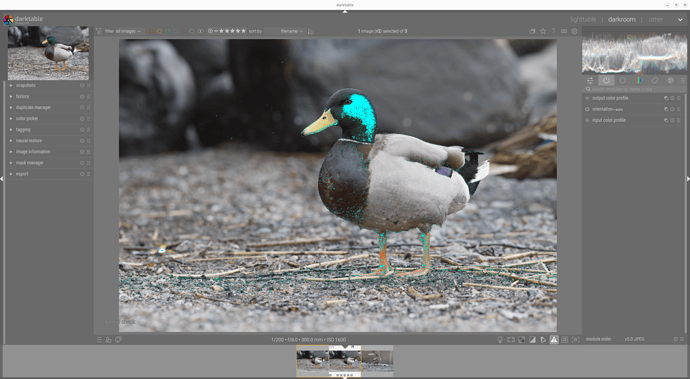Open the context help question mark
Viewport: 690px width, 379px height.
[x=553, y=31]
